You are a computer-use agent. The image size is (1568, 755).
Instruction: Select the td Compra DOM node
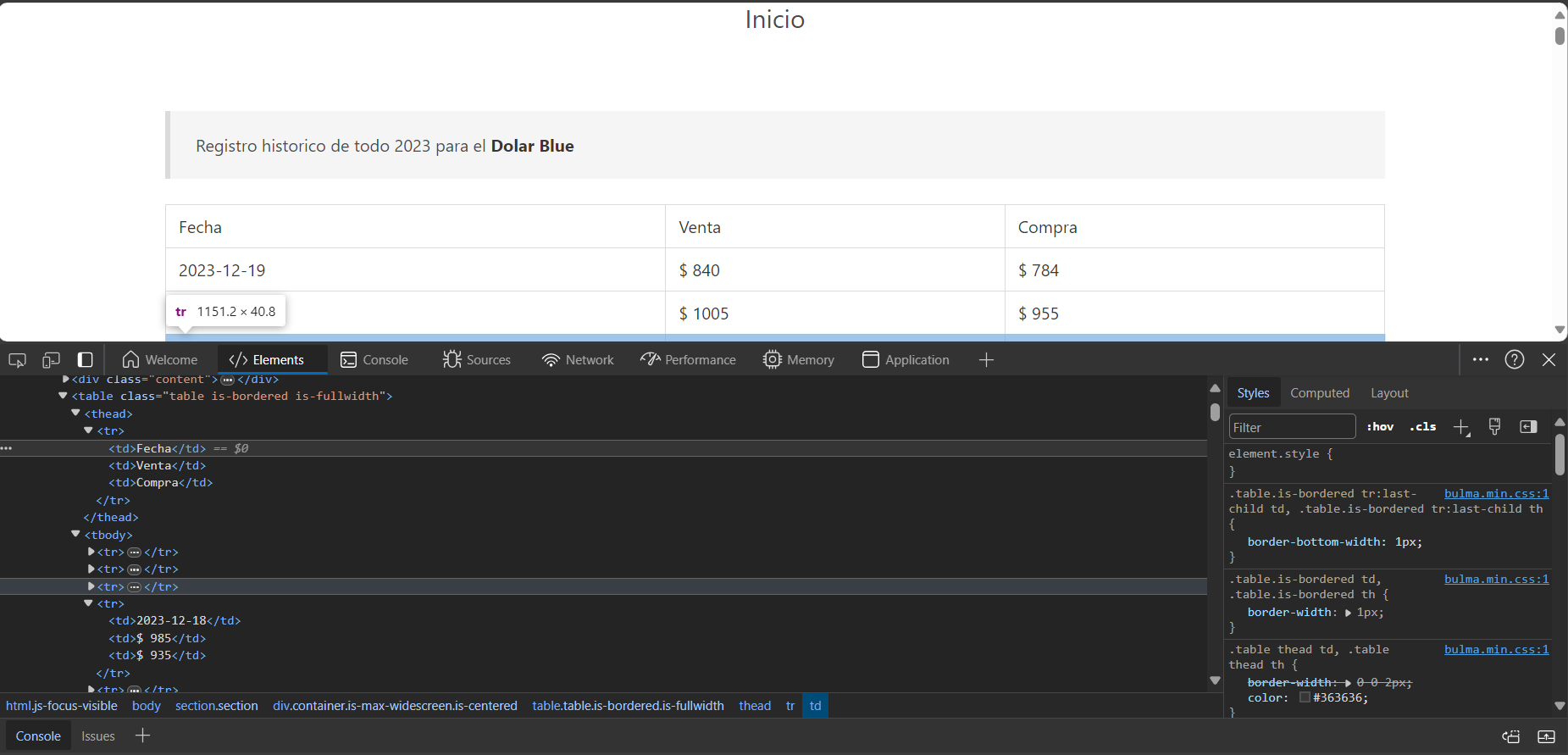tap(160, 482)
